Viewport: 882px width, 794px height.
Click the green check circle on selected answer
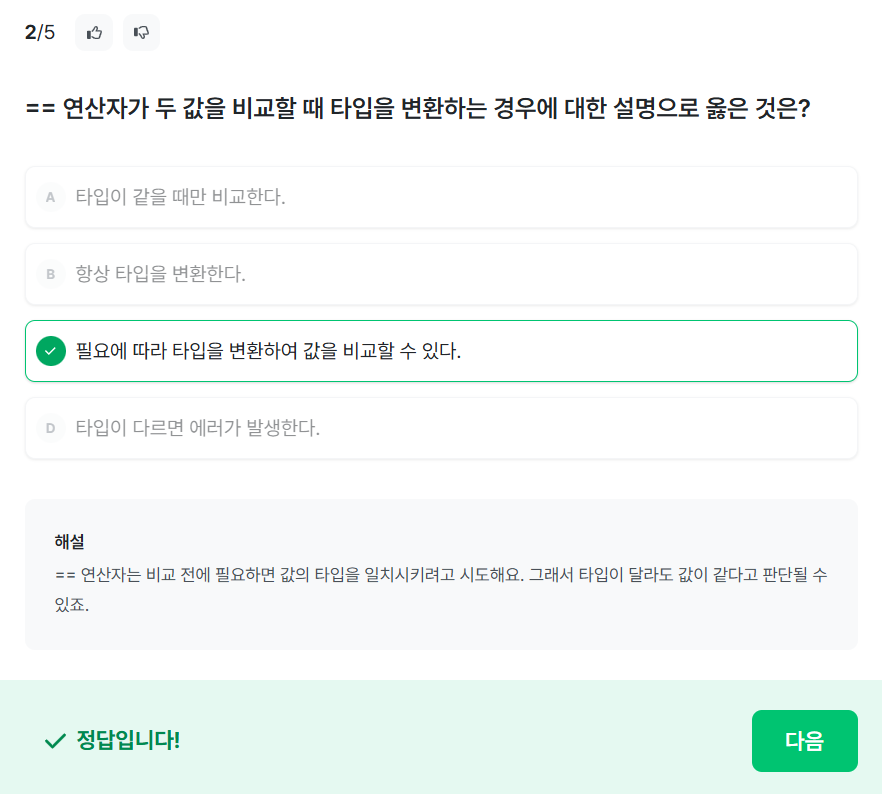click(50, 351)
